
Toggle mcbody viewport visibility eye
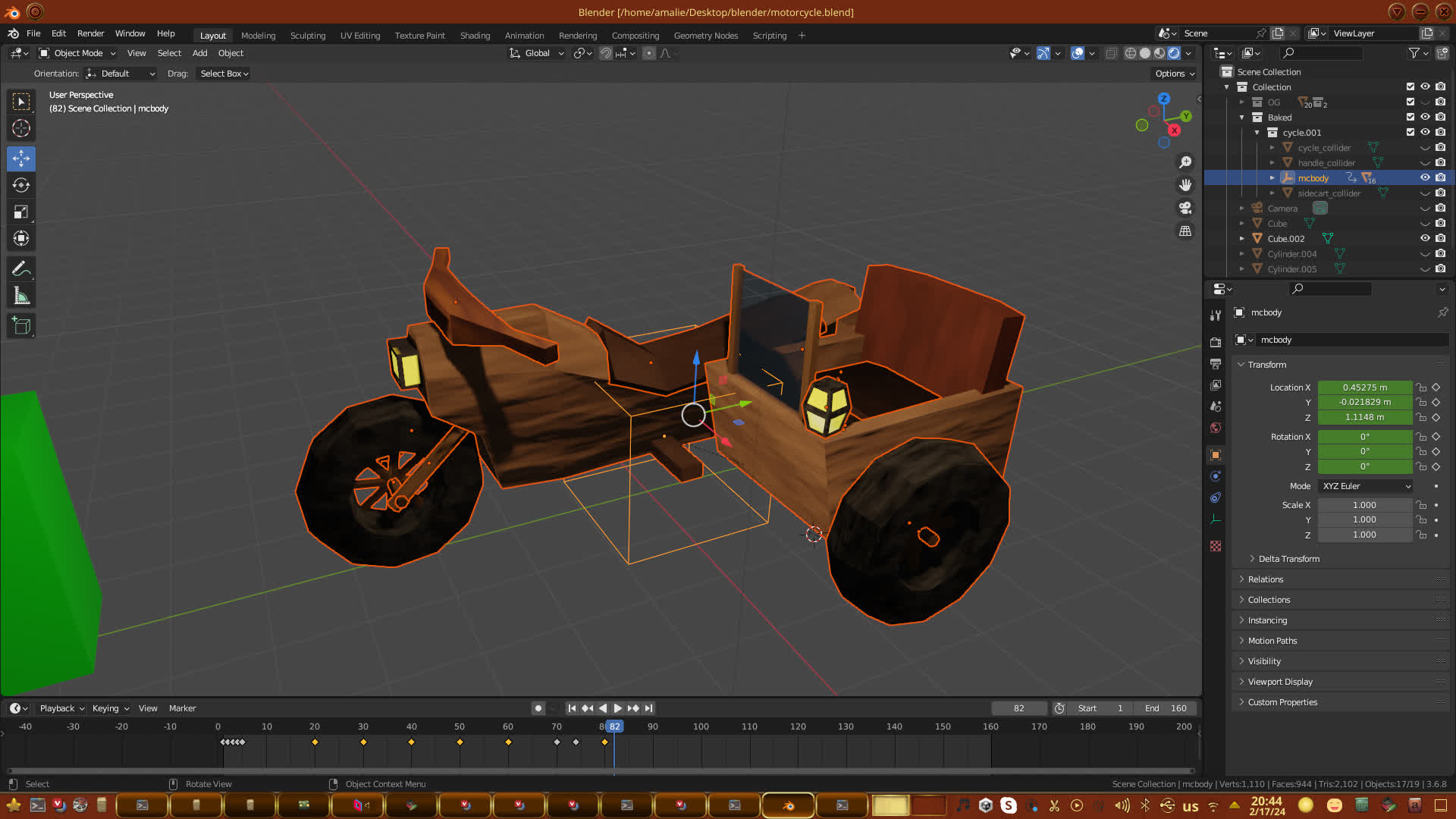(x=1425, y=177)
